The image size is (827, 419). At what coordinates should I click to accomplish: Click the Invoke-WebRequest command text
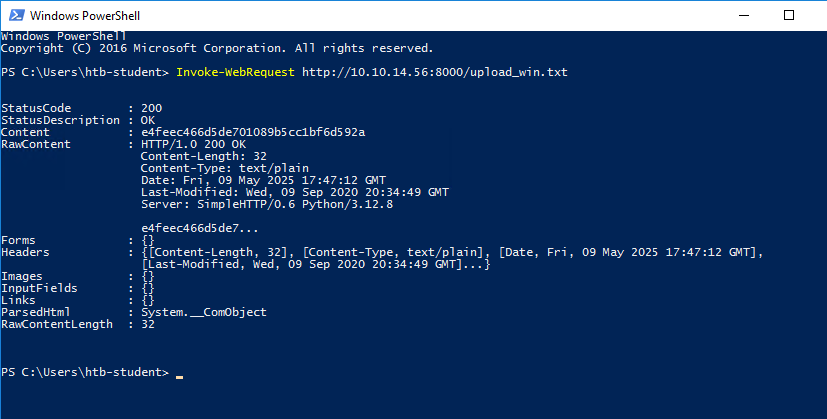click(x=235, y=72)
